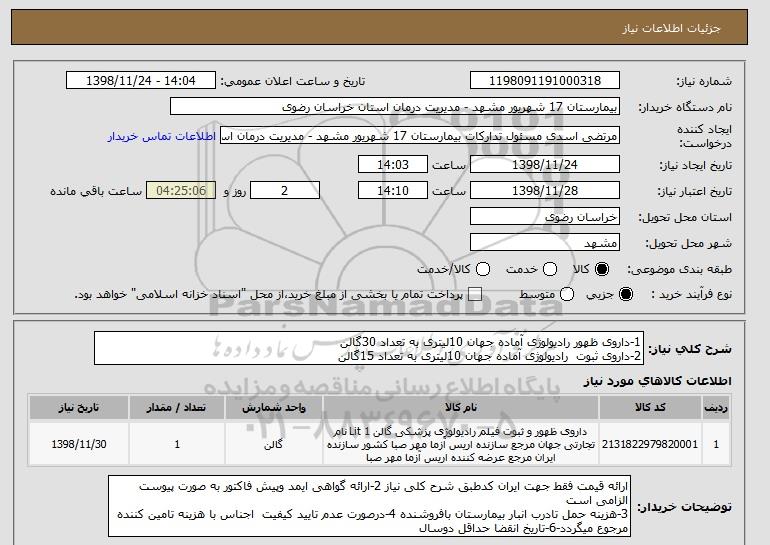Click the remaining days field showing 2
This screenshot has height=545, width=770.
(285, 191)
